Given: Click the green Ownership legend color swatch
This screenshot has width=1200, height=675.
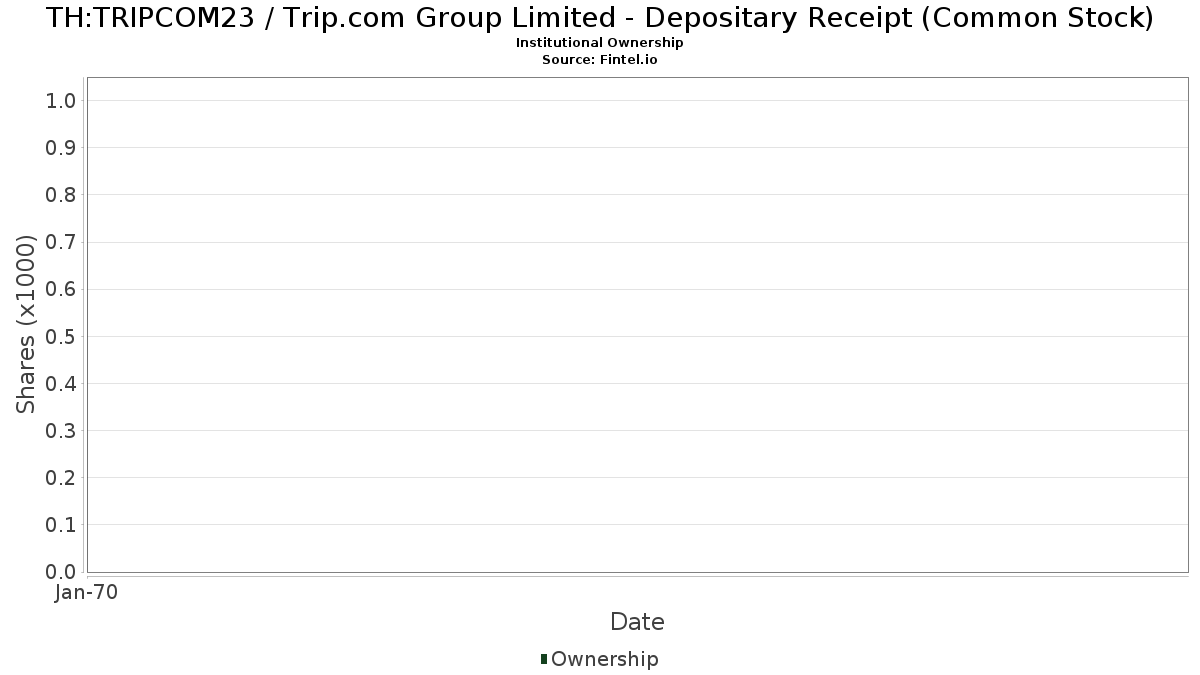Looking at the screenshot, I should (x=544, y=659).
